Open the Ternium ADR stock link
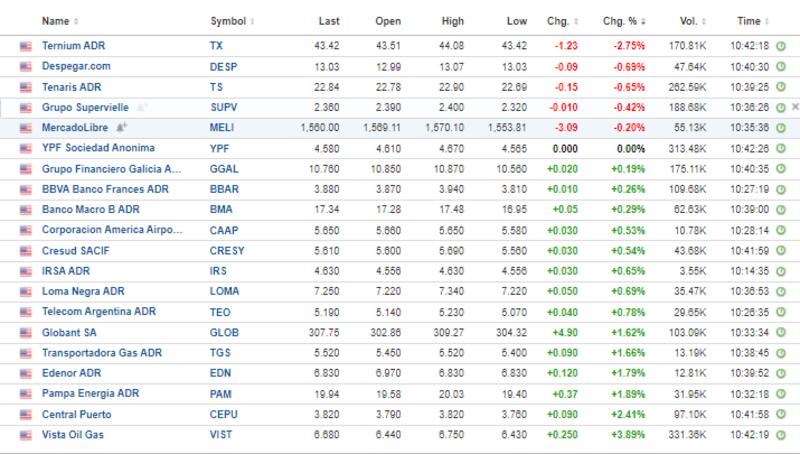Image resolution: width=800 pixels, height=454 pixels. (x=72, y=46)
